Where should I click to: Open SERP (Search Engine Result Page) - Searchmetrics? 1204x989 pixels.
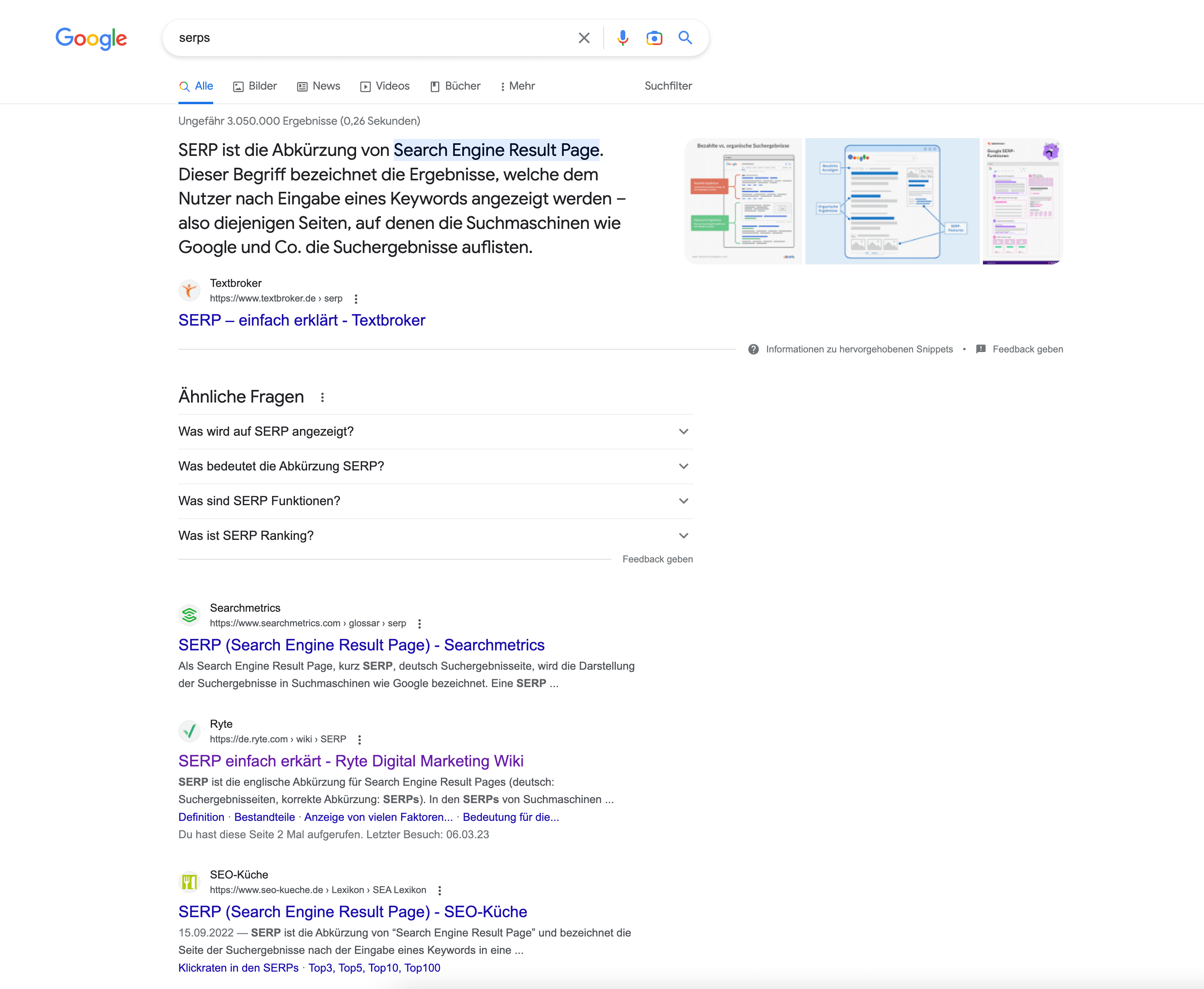click(x=361, y=645)
